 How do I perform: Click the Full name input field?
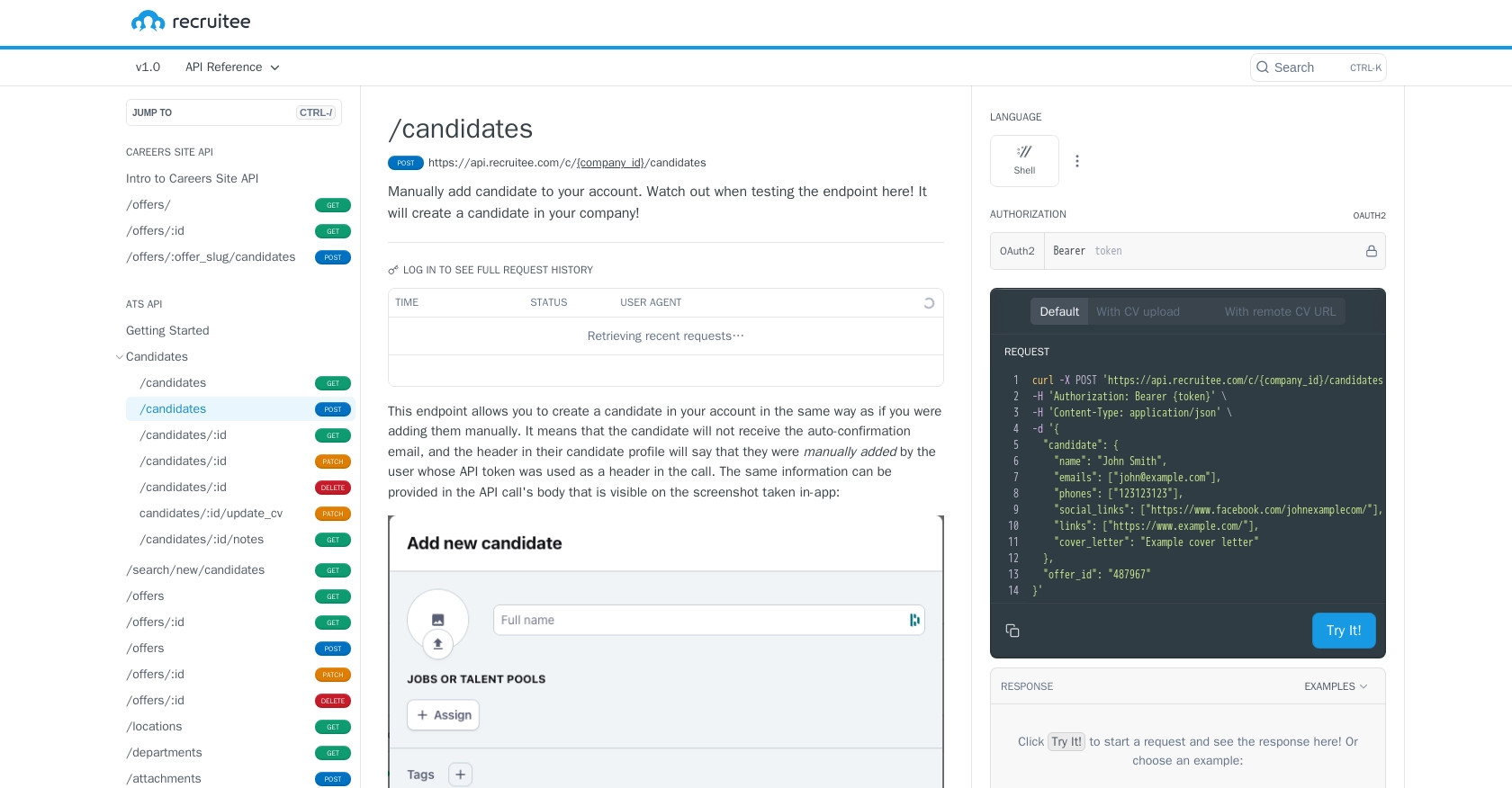coord(708,620)
